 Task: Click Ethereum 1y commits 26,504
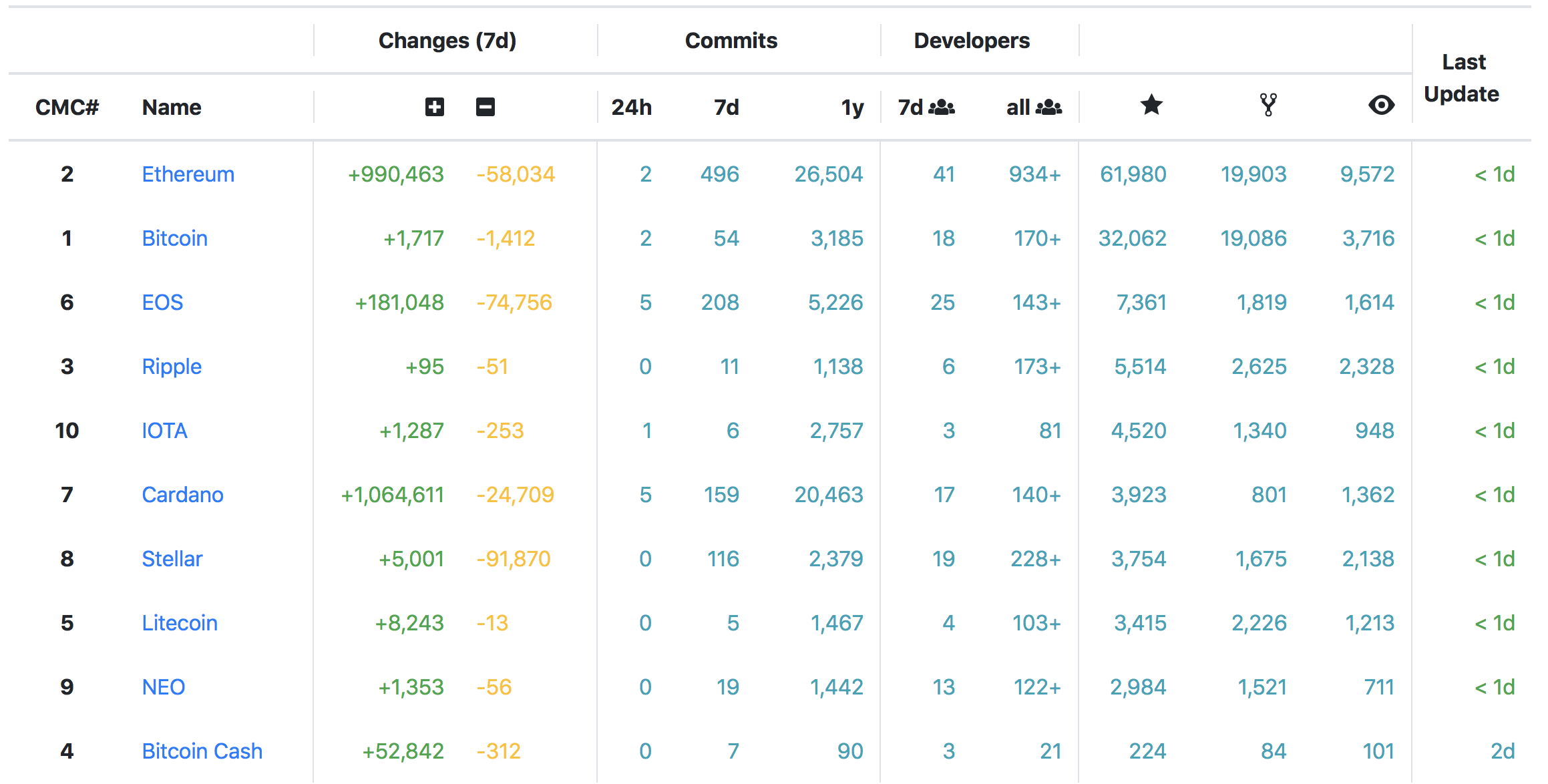pos(829,174)
